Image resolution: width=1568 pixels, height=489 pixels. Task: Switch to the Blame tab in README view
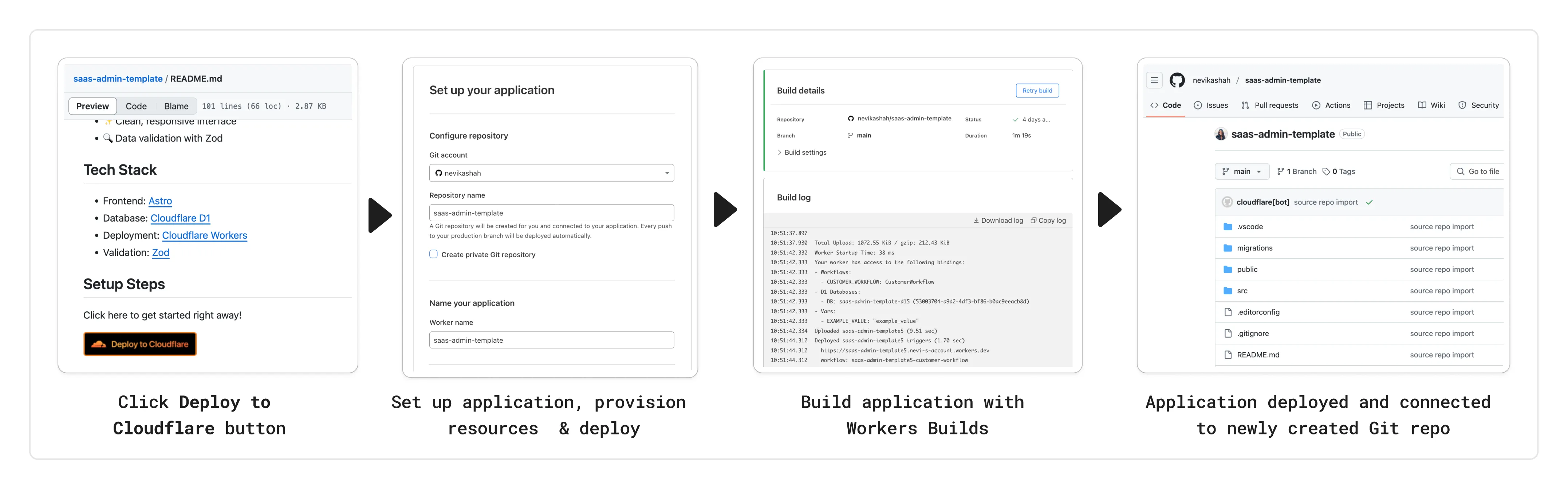(x=176, y=106)
